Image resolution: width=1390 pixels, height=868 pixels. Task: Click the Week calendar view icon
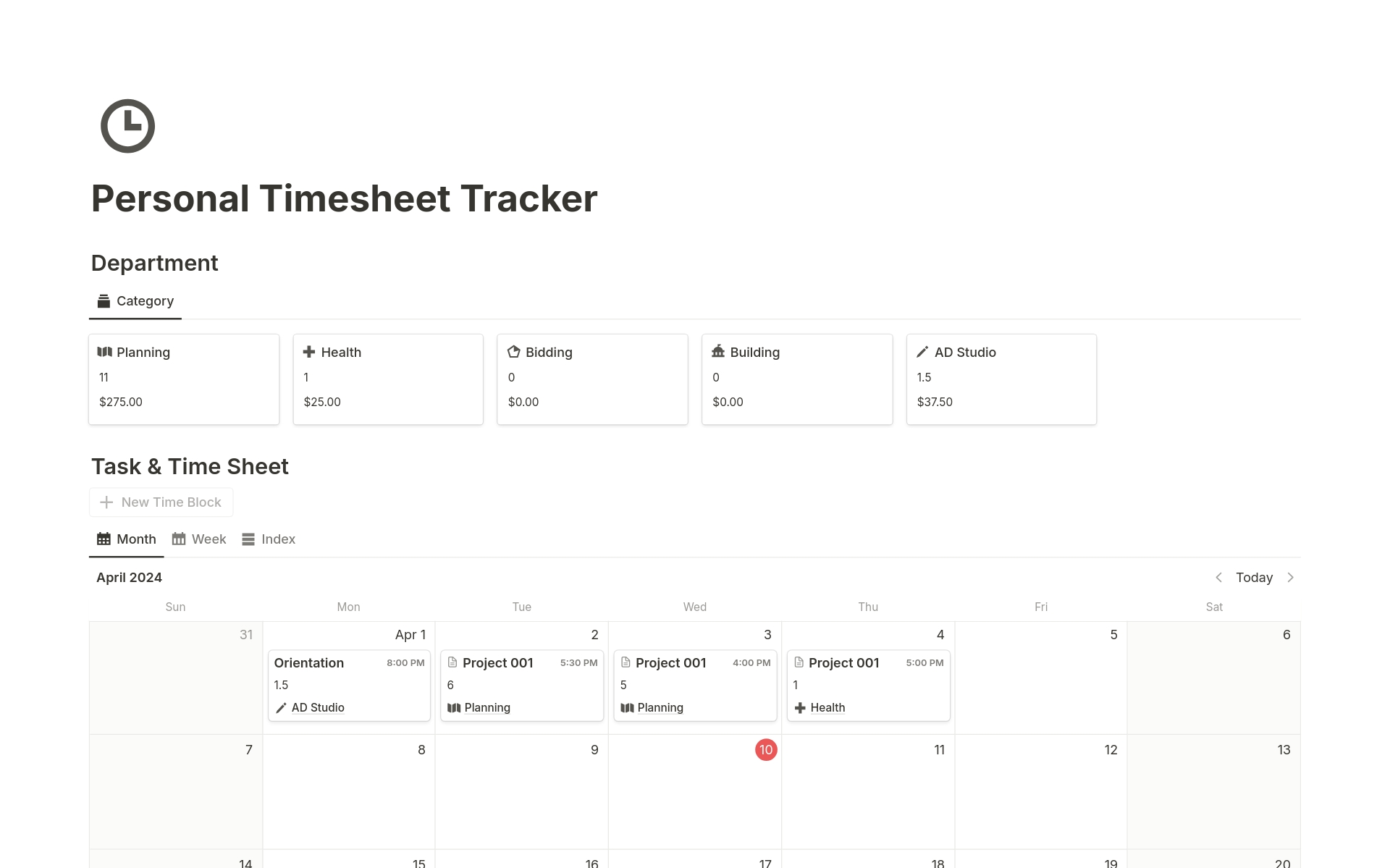click(x=177, y=539)
